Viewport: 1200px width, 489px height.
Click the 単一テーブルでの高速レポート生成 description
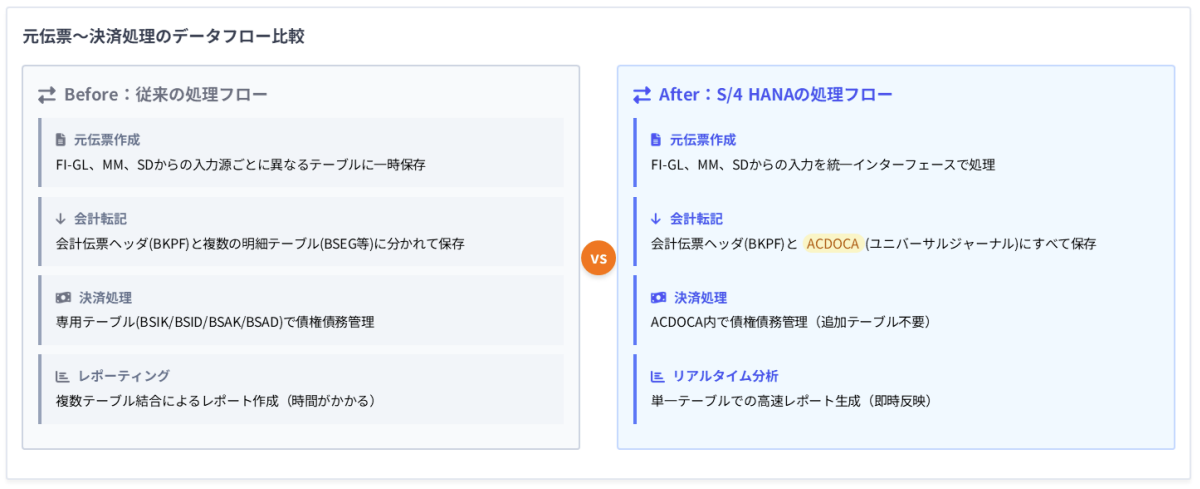click(790, 401)
